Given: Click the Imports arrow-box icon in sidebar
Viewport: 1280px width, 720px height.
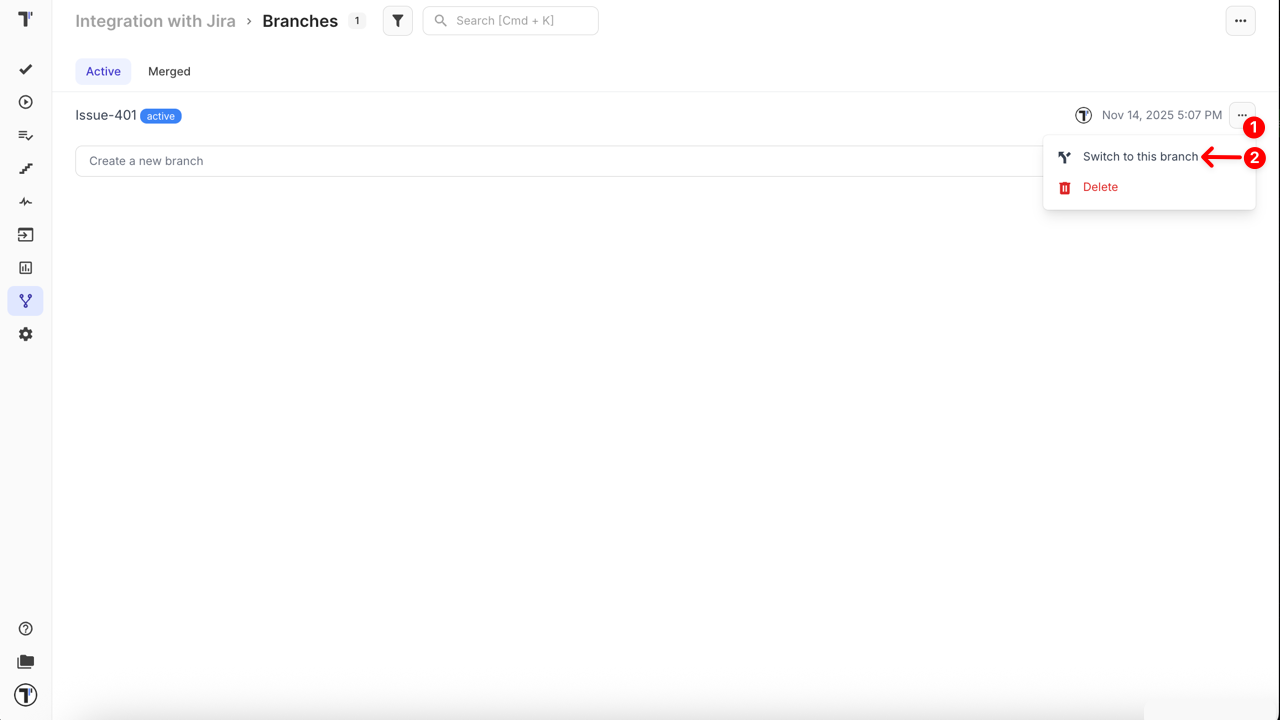Looking at the screenshot, I should pyautogui.click(x=26, y=235).
